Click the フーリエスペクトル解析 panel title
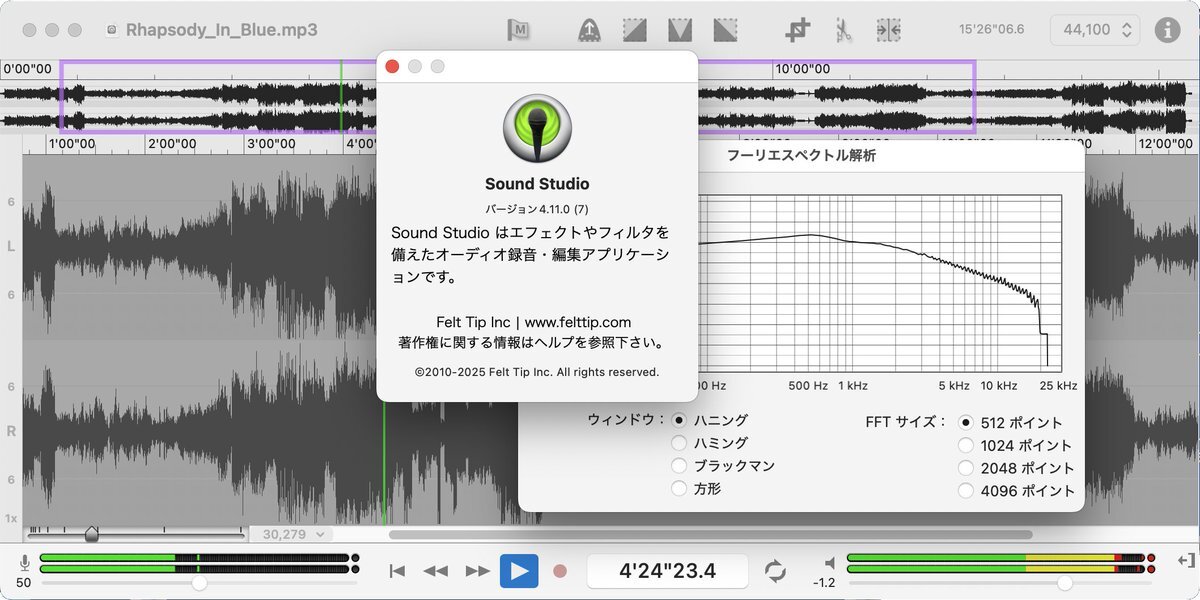This screenshot has height=600, width=1200. point(802,156)
